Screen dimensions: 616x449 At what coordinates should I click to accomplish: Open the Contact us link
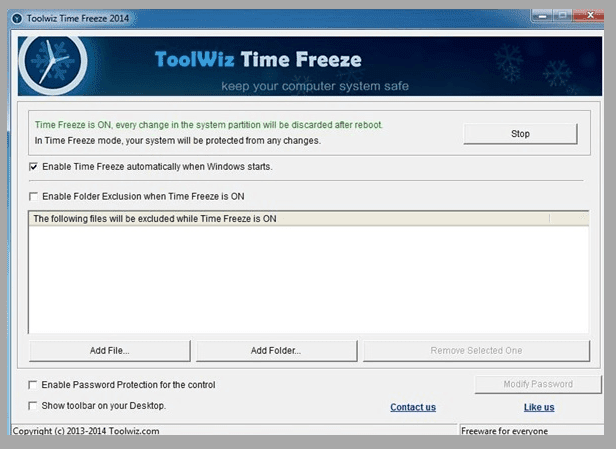pos(413,407)
